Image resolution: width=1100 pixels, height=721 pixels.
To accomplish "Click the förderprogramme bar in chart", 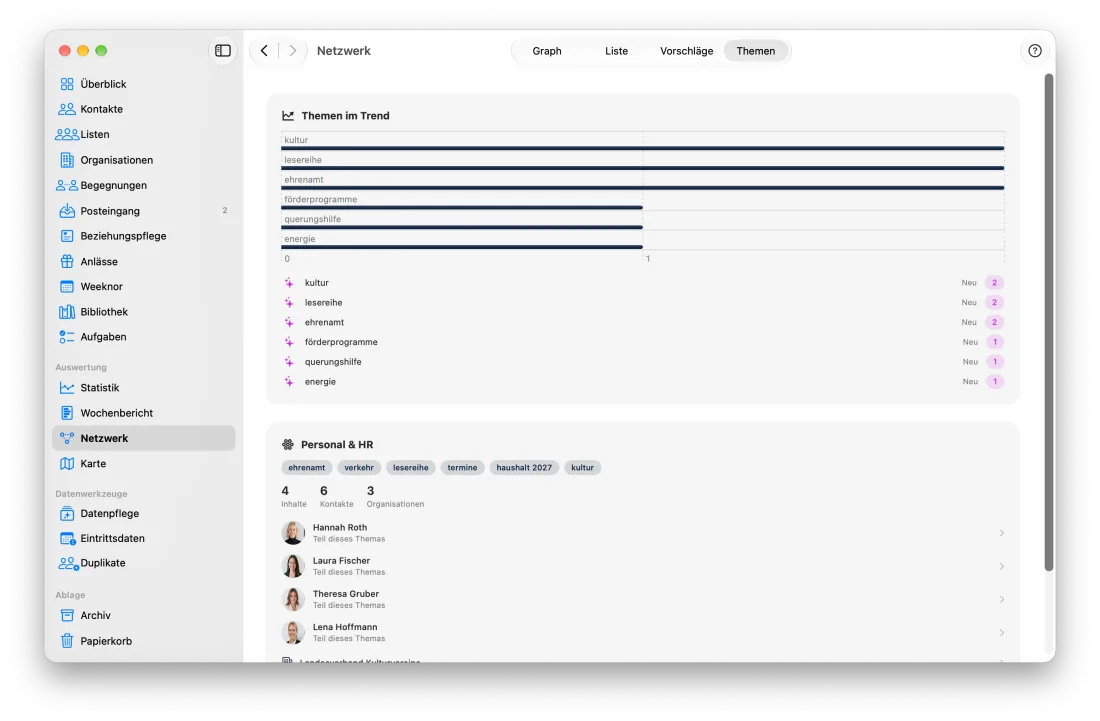I will click(x=462, y=208).
